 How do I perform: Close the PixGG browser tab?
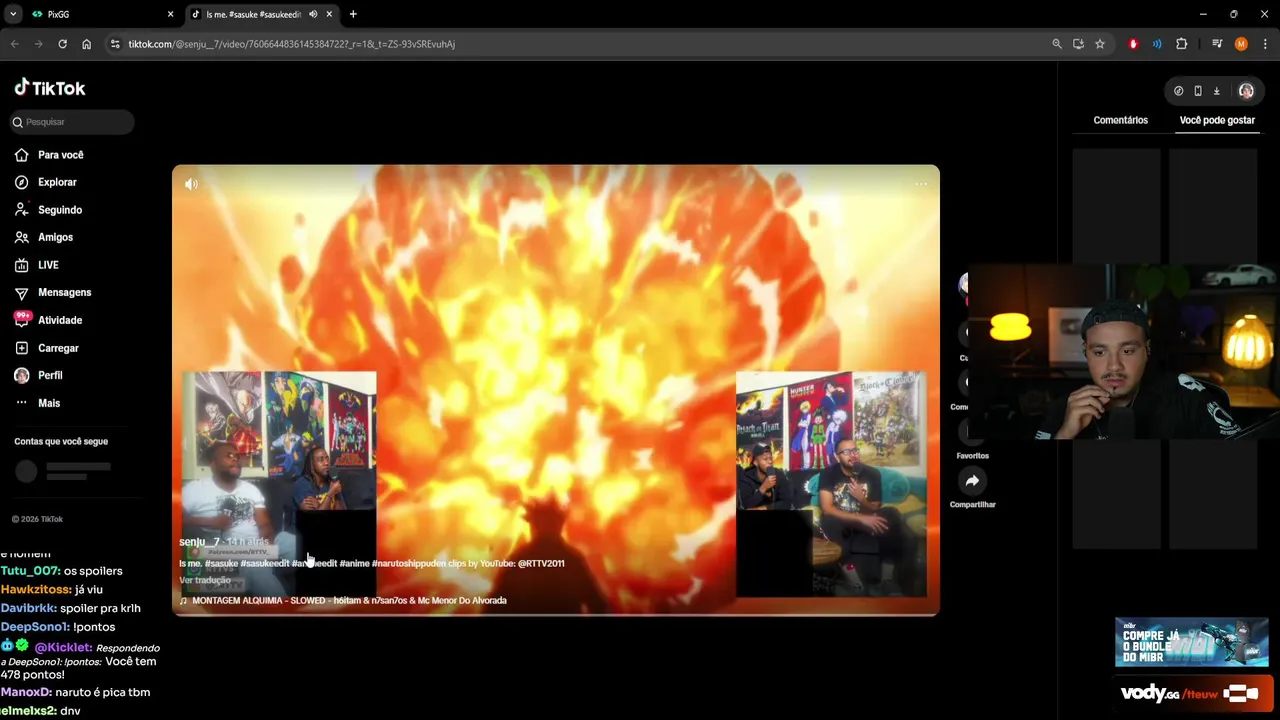170,14
